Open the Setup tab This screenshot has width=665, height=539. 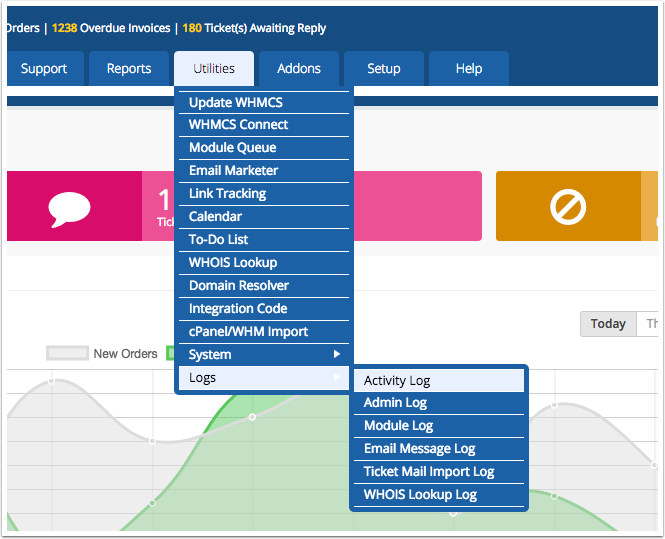384,69
